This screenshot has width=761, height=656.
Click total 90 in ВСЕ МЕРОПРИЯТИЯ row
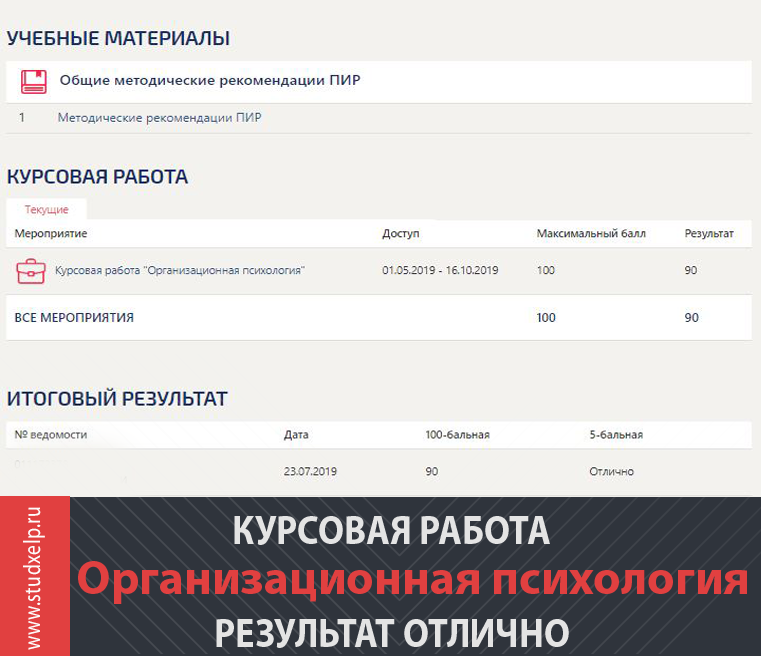[691, 318]
